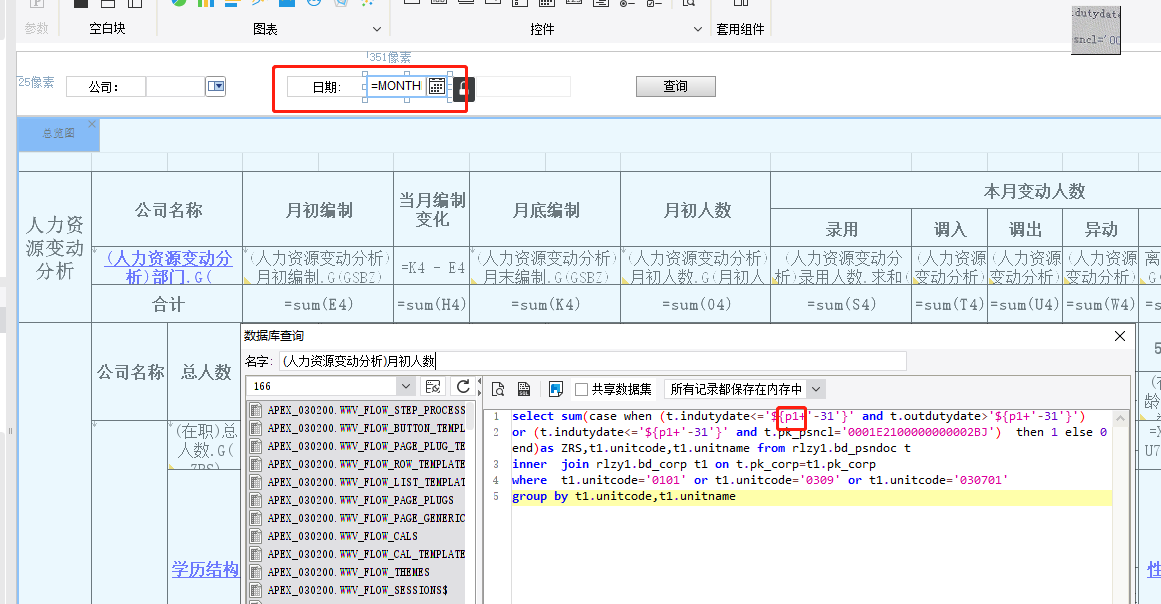
Task: Select the thumbnail preview at top right
Action: pyautogui.click(x=1096, y=30)
